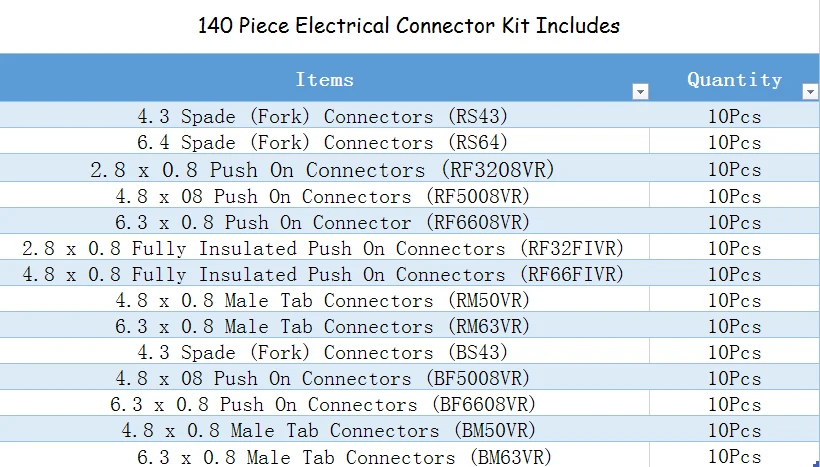Screen dimensions: 820x467
Task: Select the RF32FIVR Fully Insulated Connectors cell
Action: pyautogui.click(x=323, y=248)
